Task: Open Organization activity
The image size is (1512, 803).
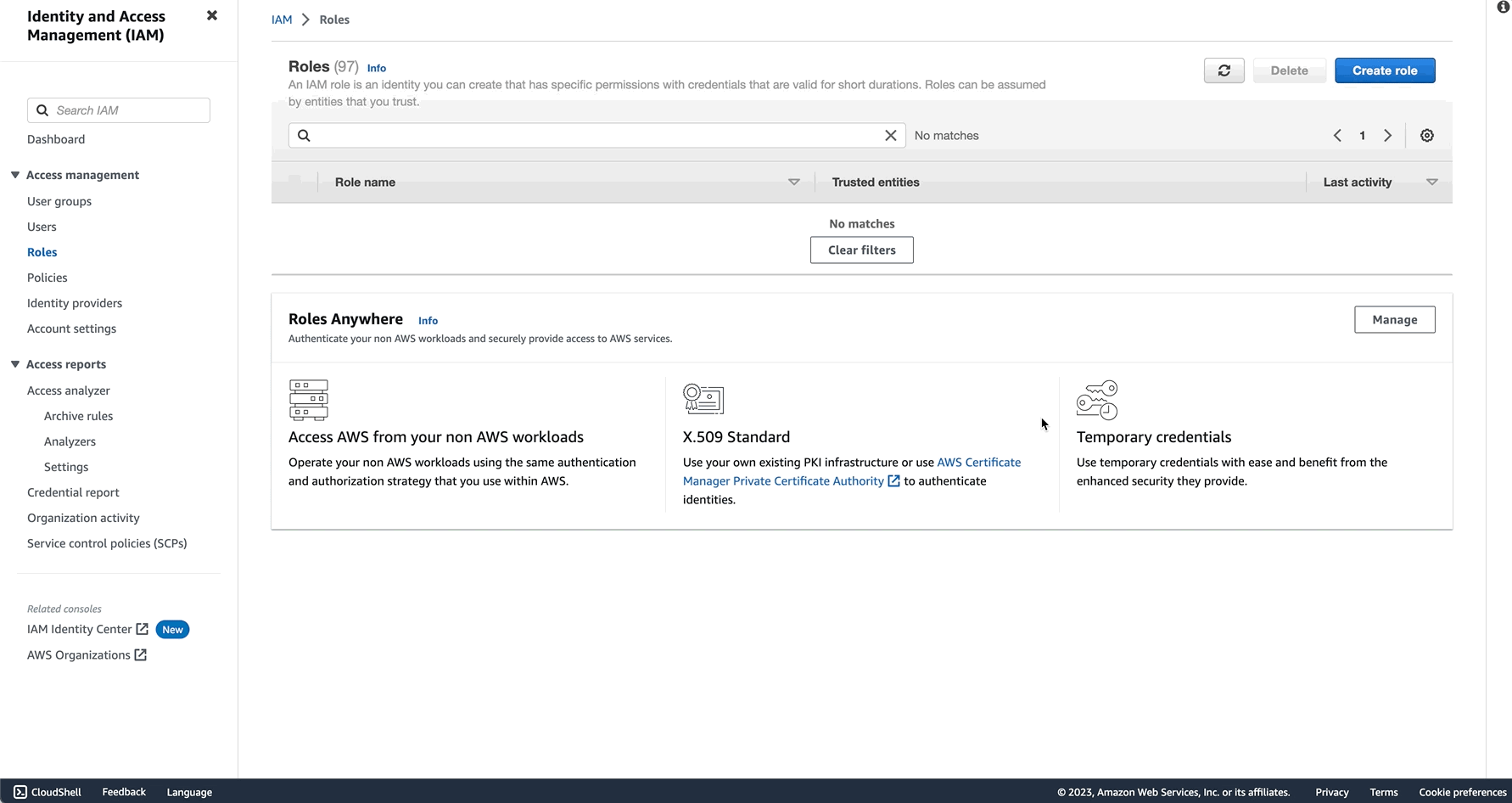Action: [x=83, y=518]
